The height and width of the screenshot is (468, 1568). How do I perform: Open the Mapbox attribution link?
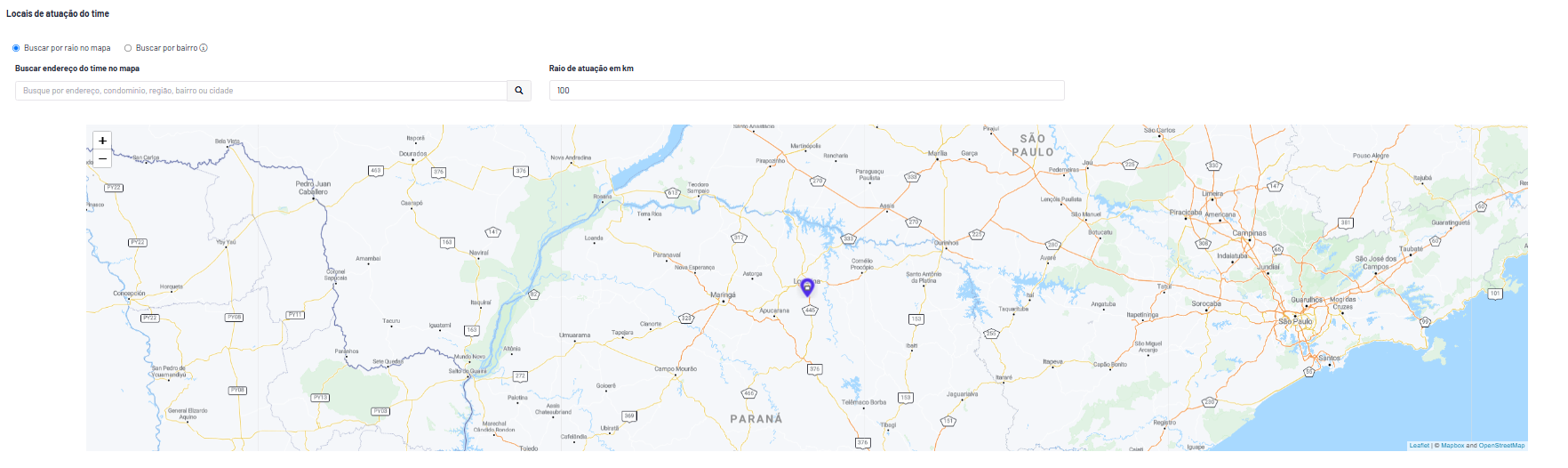(x=1452, y=446)
